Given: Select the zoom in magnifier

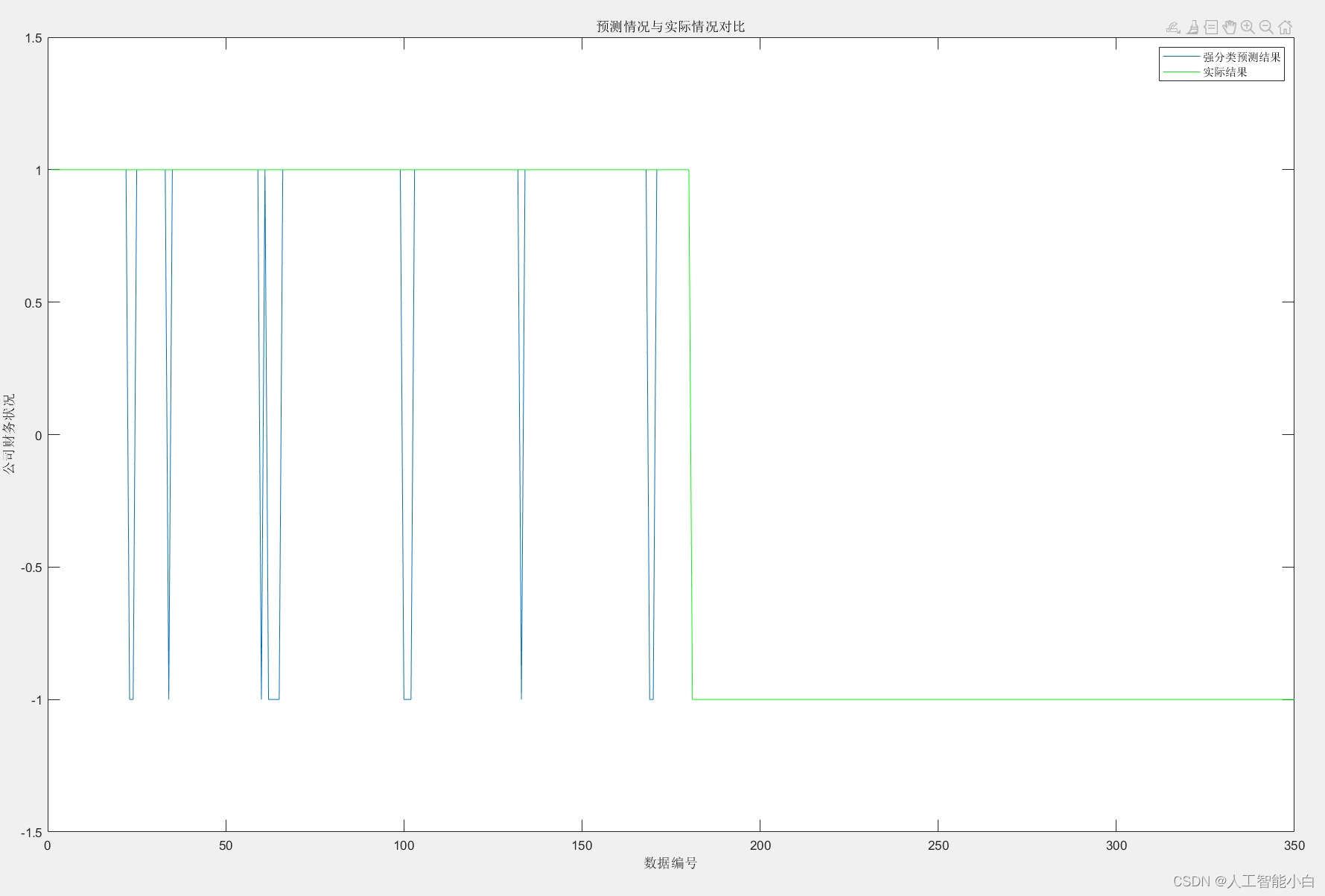Looking at the screenshot, I should tap(1248, 28).
